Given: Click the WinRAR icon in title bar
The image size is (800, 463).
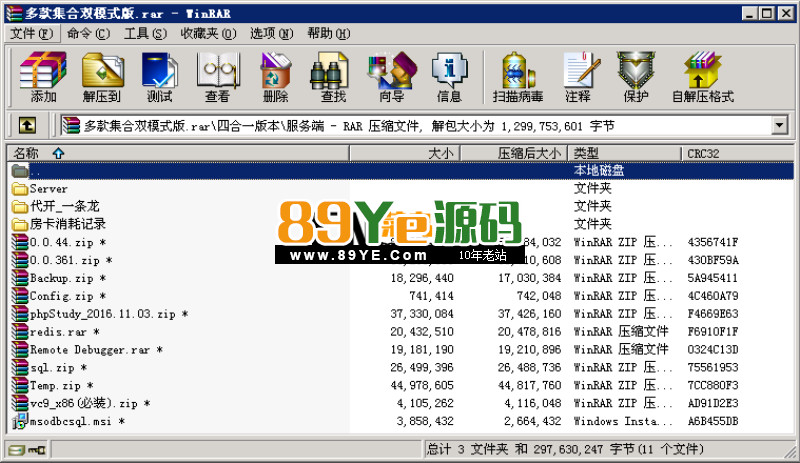Looking at the screenshot, I should point(14,13).
